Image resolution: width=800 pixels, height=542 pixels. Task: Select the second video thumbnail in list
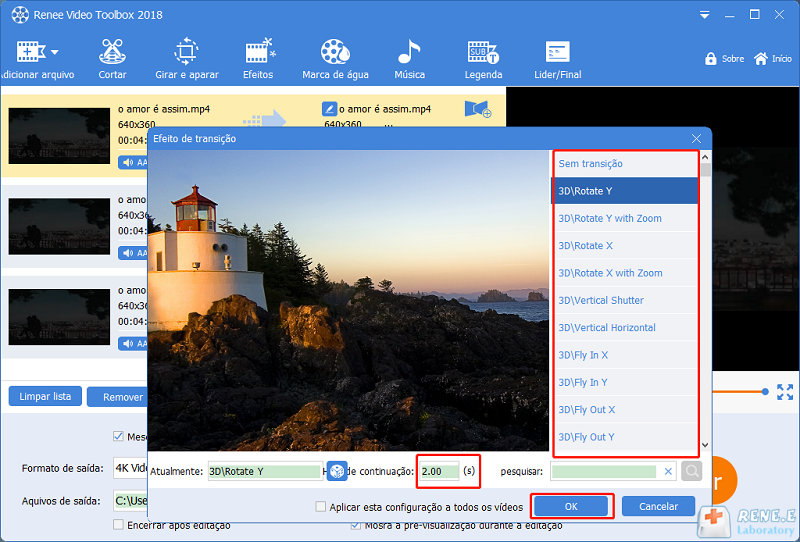pos(59,226)
